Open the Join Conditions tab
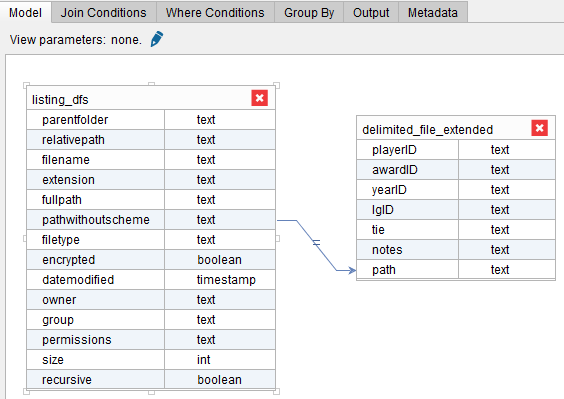 coord(104,13)
